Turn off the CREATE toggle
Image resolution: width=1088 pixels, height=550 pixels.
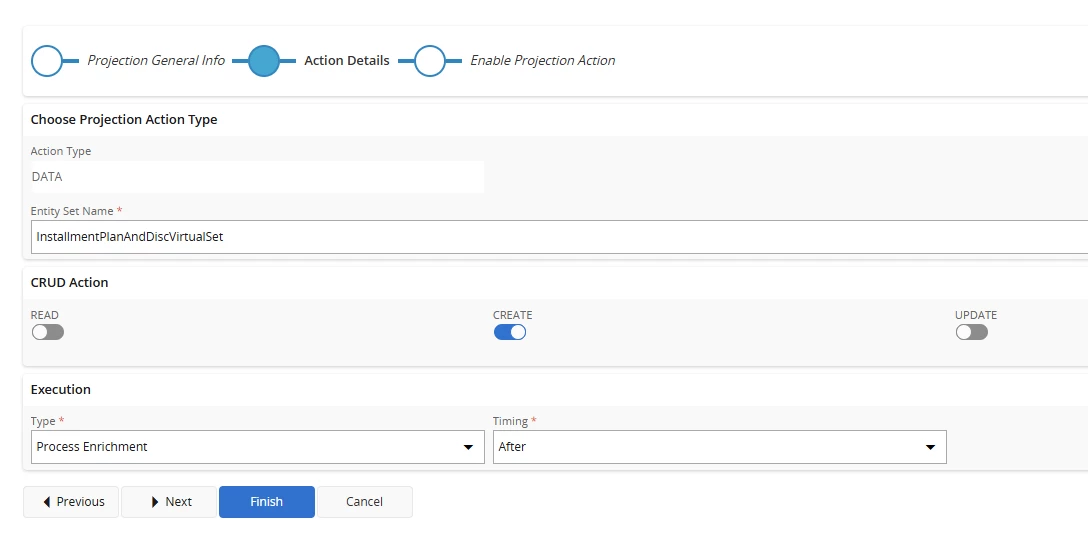[510, 332]
